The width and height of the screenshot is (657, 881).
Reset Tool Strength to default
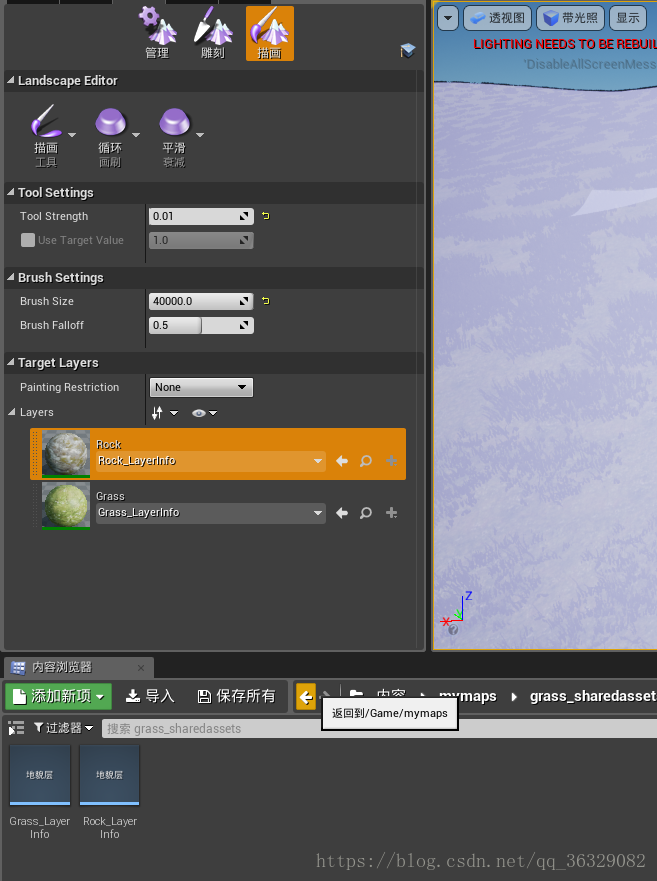[x=266, y=216]
